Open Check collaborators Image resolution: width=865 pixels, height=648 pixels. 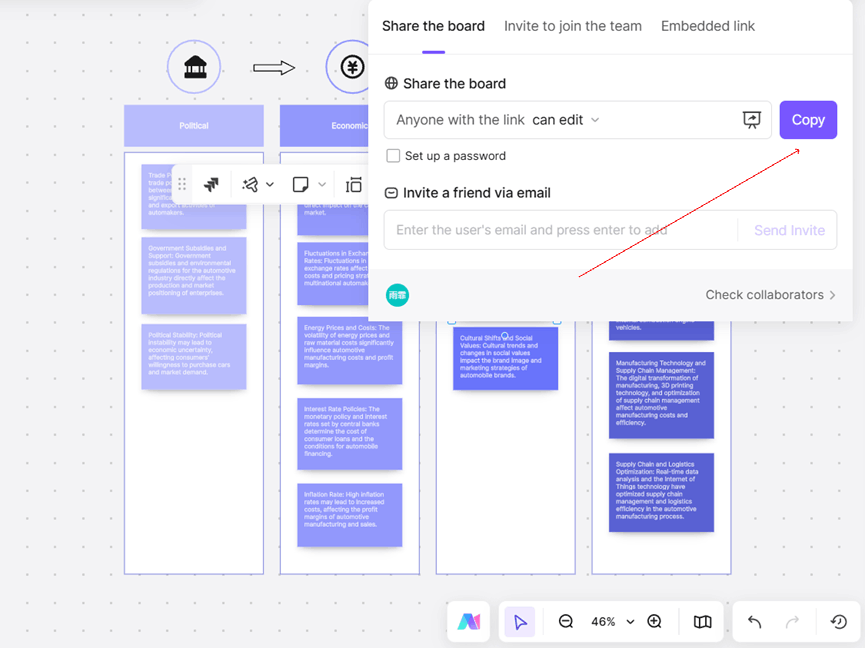tap(770, 295)
